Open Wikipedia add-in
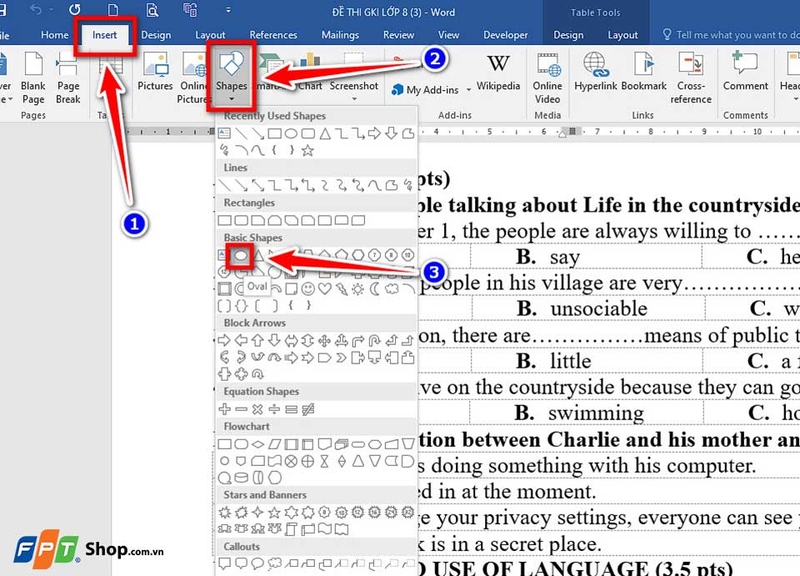 tap(498, 72)
